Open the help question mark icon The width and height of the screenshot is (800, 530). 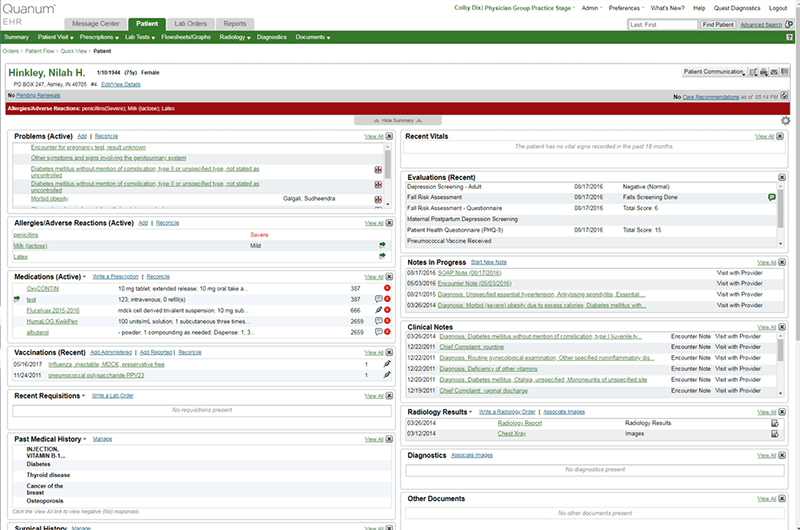coord(789,37)
